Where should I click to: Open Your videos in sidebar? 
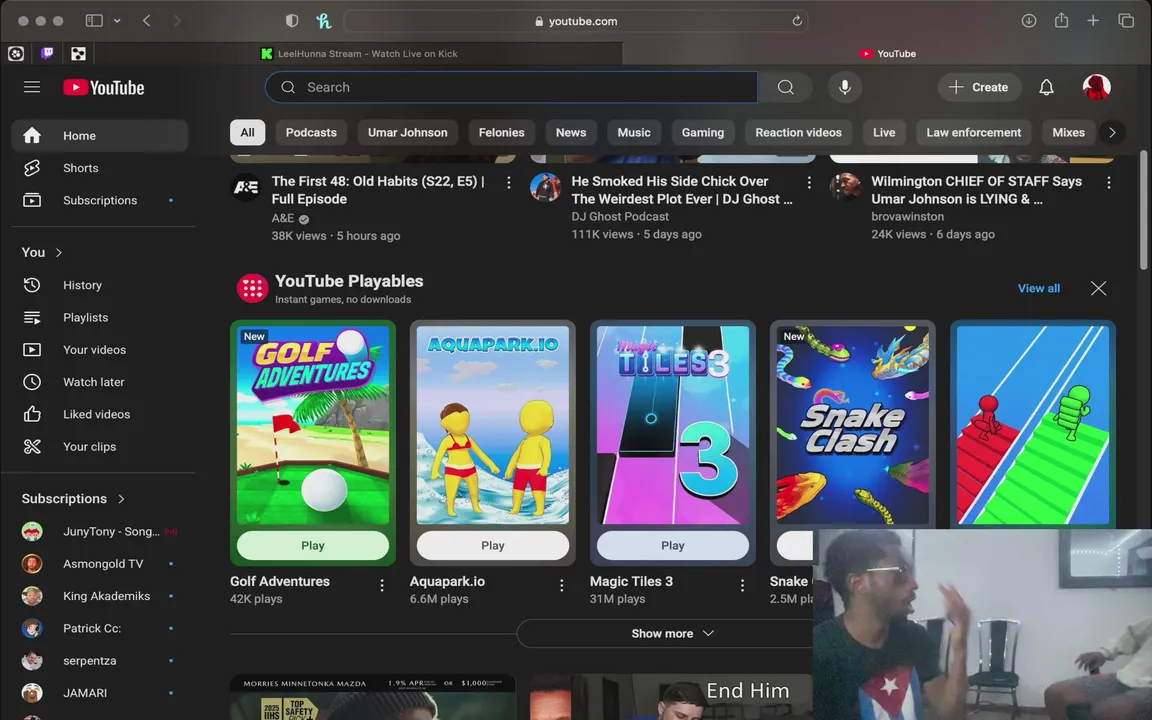[x=100, y=350]
